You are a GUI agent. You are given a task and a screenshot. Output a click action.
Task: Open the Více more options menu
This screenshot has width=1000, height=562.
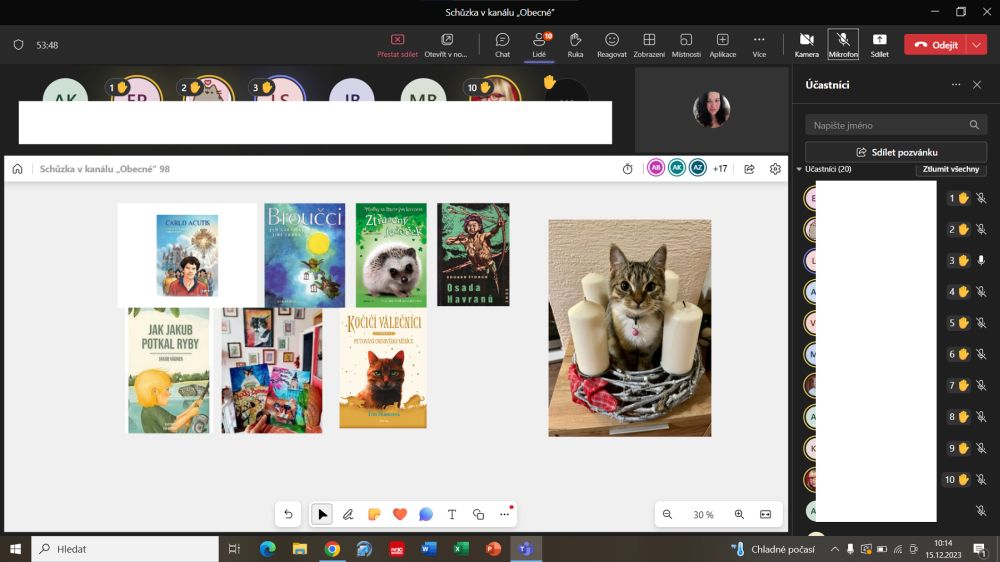(759, 45)
